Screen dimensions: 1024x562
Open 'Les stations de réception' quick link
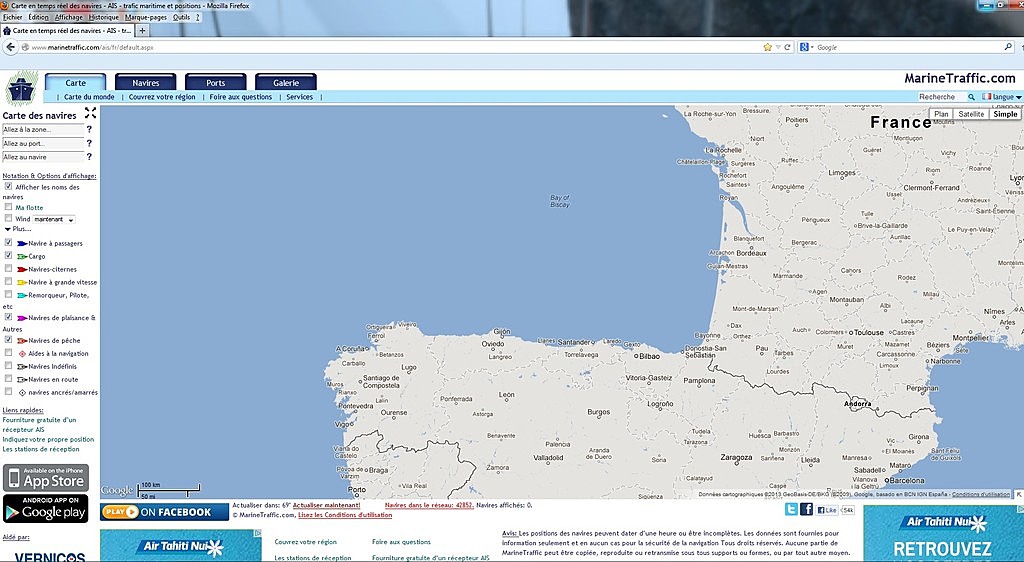(x=41, y=449)
